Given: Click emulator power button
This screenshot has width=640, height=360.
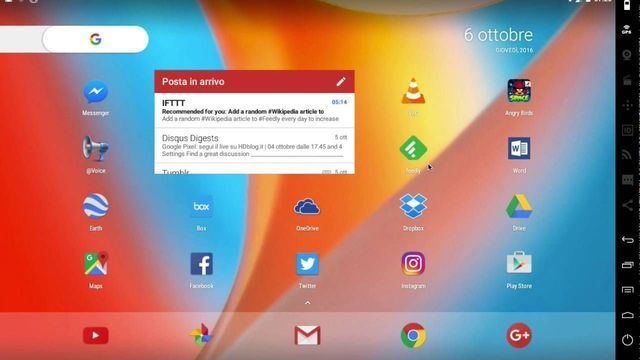Looking at the screenshot, I should point(627,340).
